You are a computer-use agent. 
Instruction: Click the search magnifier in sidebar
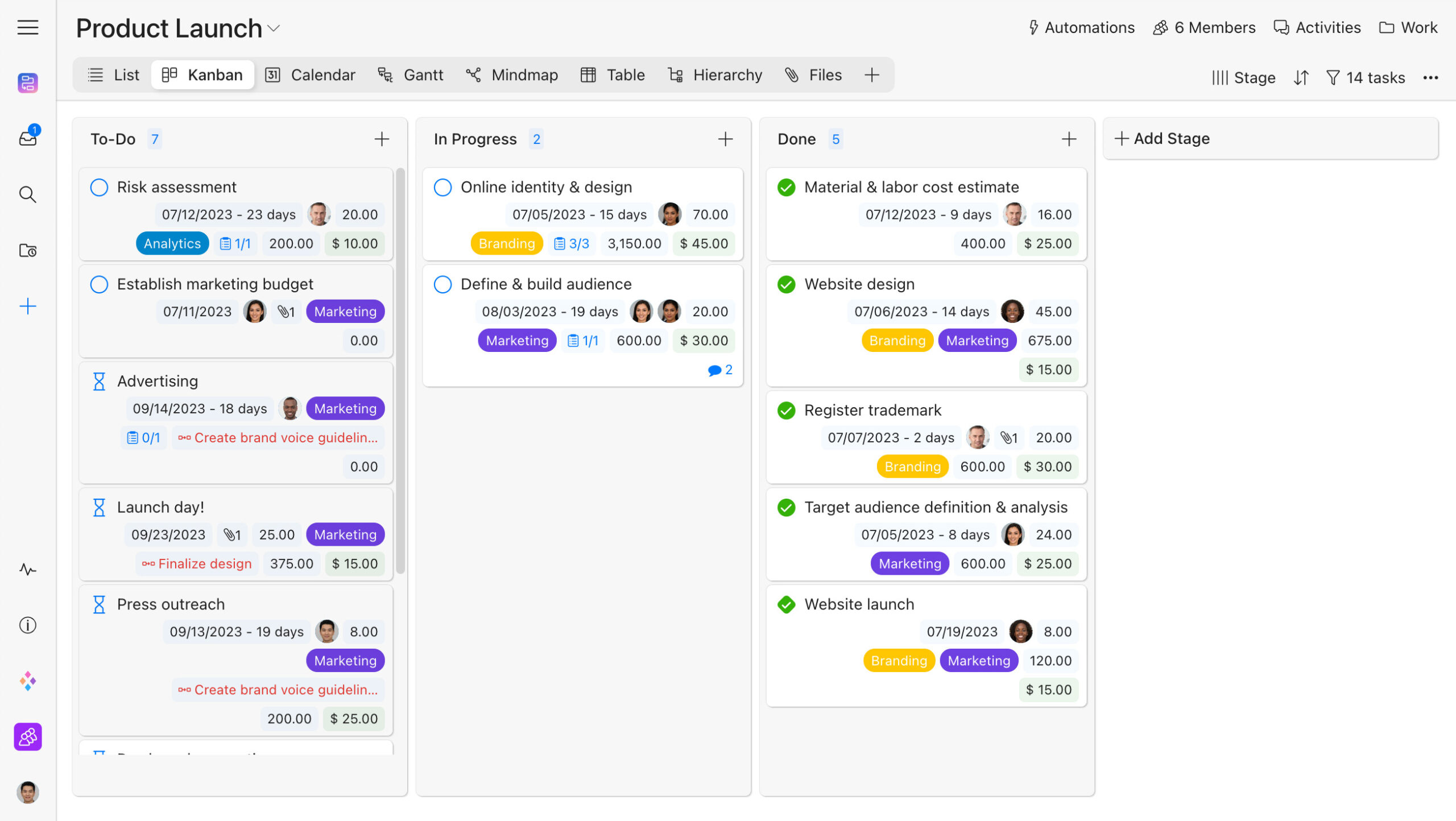(27, 194)
